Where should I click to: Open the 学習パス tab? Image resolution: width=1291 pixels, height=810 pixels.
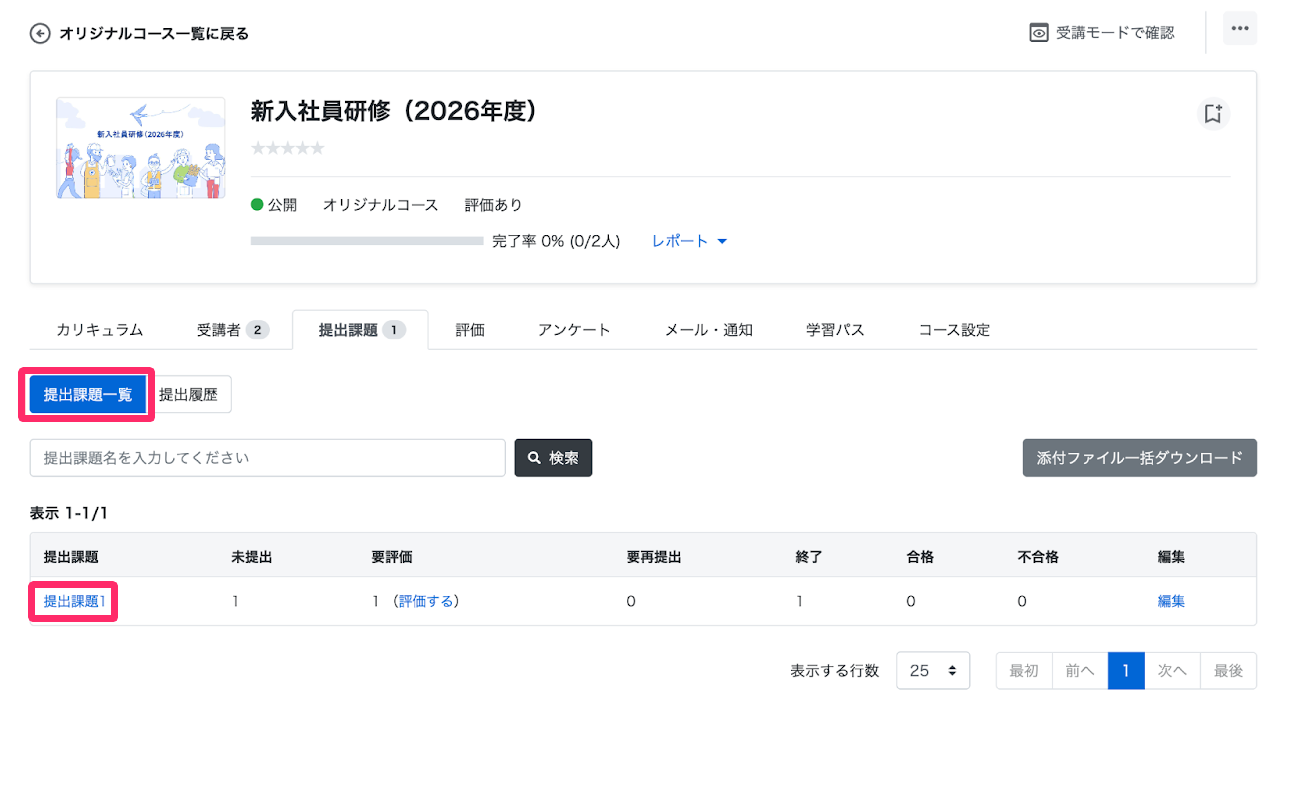[835, 330]
